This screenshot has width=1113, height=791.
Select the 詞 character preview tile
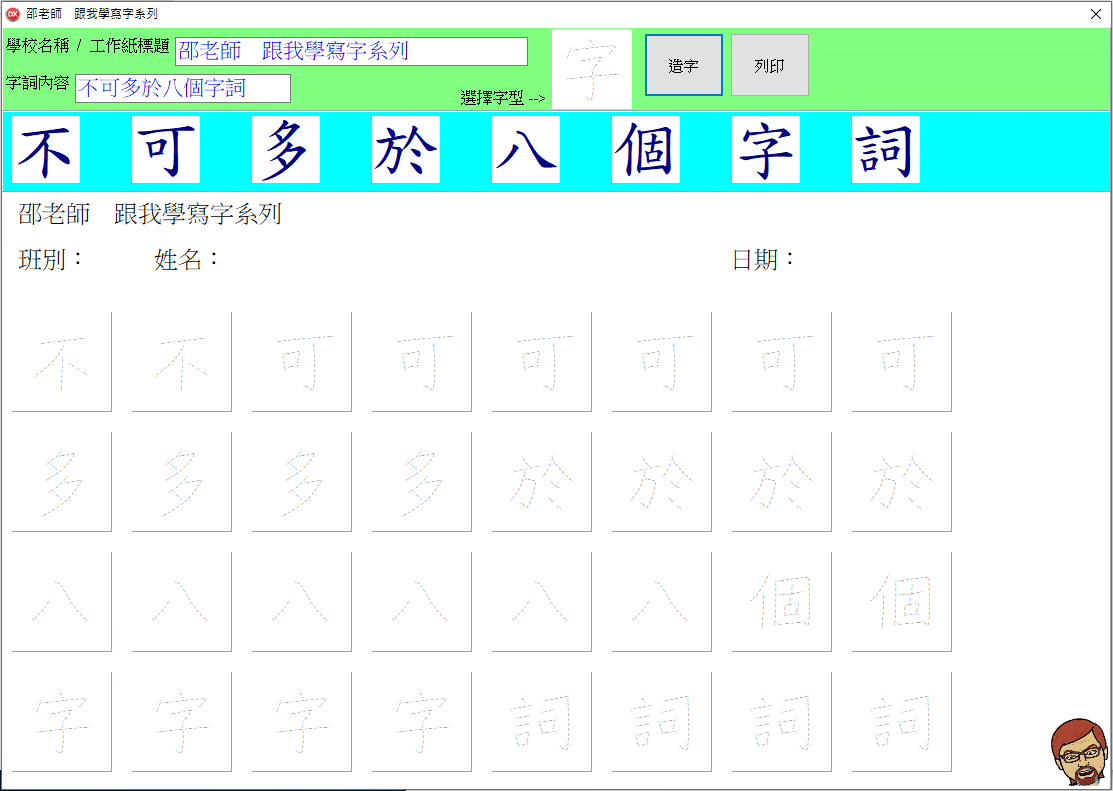885,148
